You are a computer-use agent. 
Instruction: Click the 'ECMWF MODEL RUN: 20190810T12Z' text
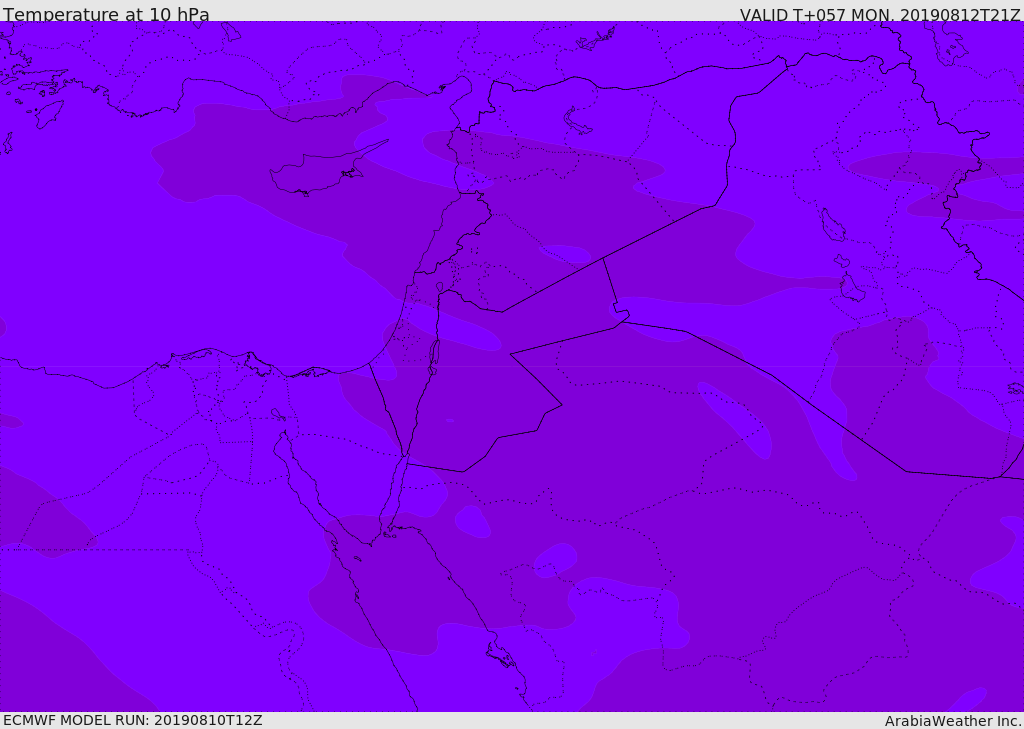[x=133, y=720]
